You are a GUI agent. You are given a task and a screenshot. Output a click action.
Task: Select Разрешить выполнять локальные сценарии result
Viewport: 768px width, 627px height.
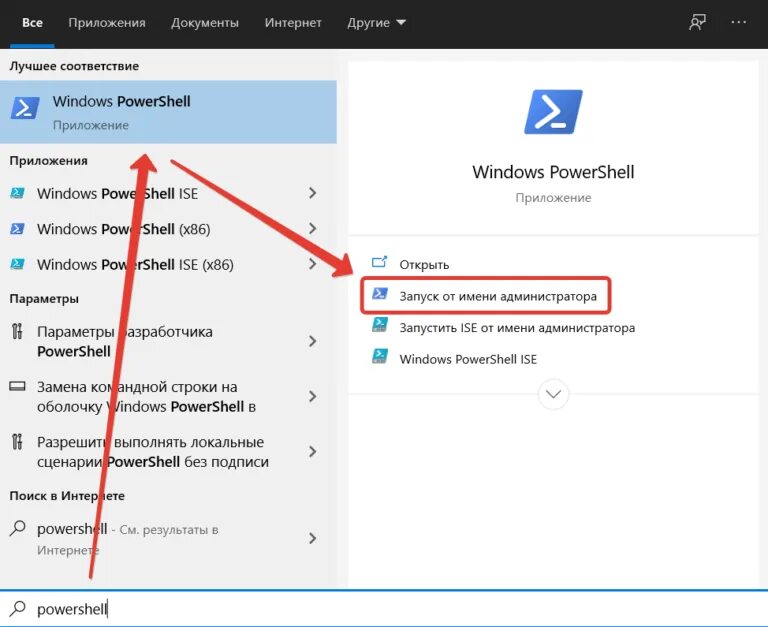[x=153, y=452]
